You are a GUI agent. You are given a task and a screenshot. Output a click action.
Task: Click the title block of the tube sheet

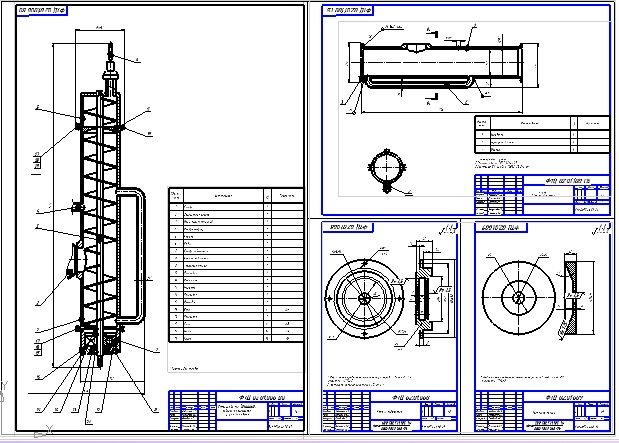pyautogui.click(x=540, y=196)
